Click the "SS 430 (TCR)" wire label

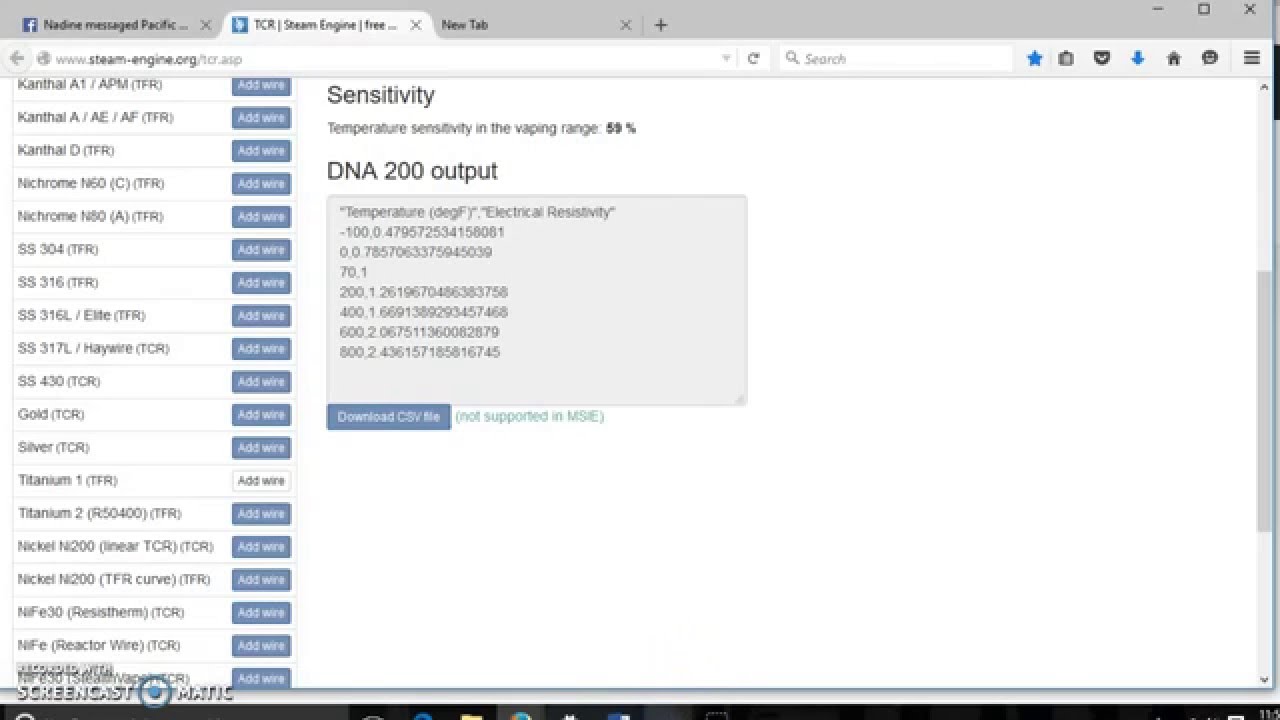pos(59,382)
